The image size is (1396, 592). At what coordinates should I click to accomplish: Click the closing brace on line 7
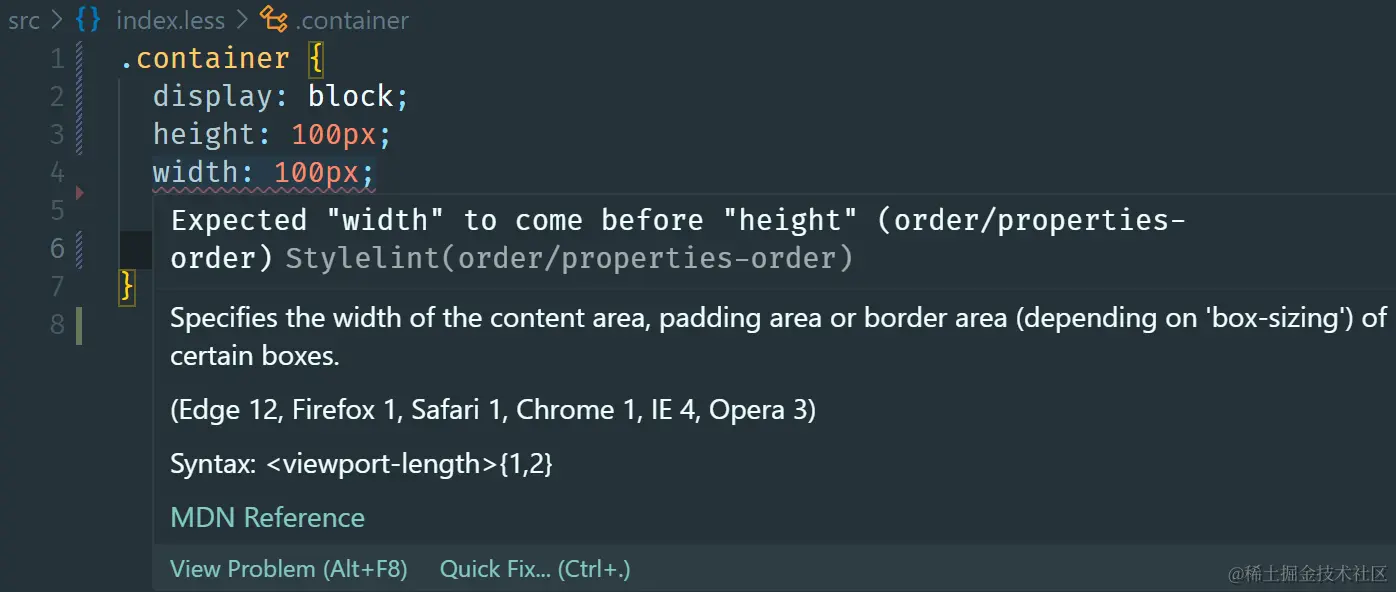pos(126,287)
